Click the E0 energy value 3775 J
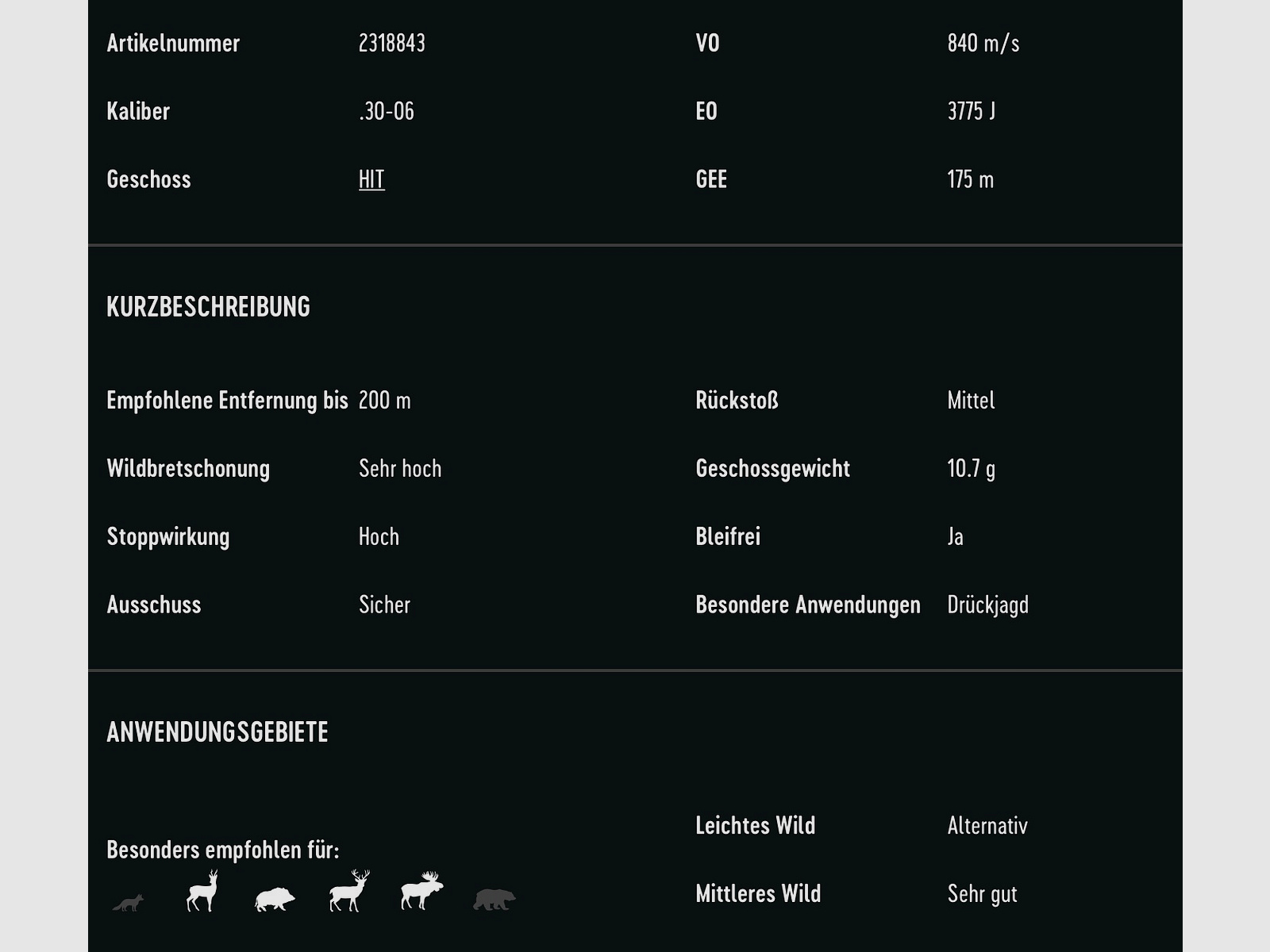The image size is (1270, 952). tap(972, 111)
